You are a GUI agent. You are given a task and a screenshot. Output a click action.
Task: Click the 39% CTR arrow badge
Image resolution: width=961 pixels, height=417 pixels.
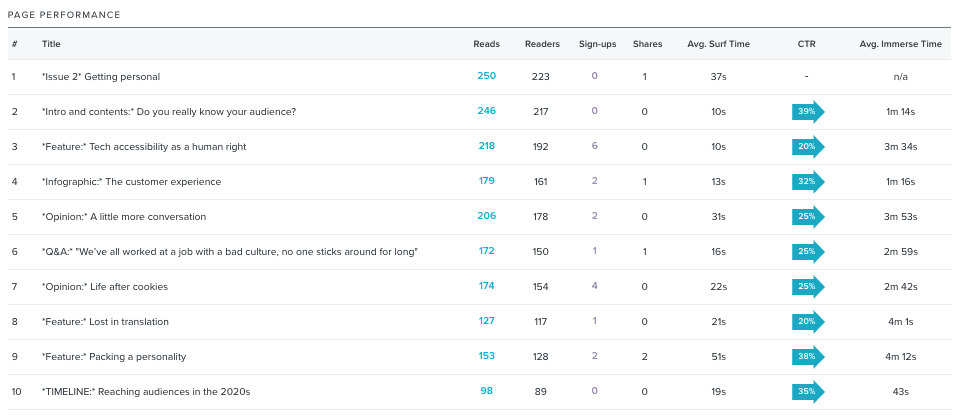click(x=807, y=111)
